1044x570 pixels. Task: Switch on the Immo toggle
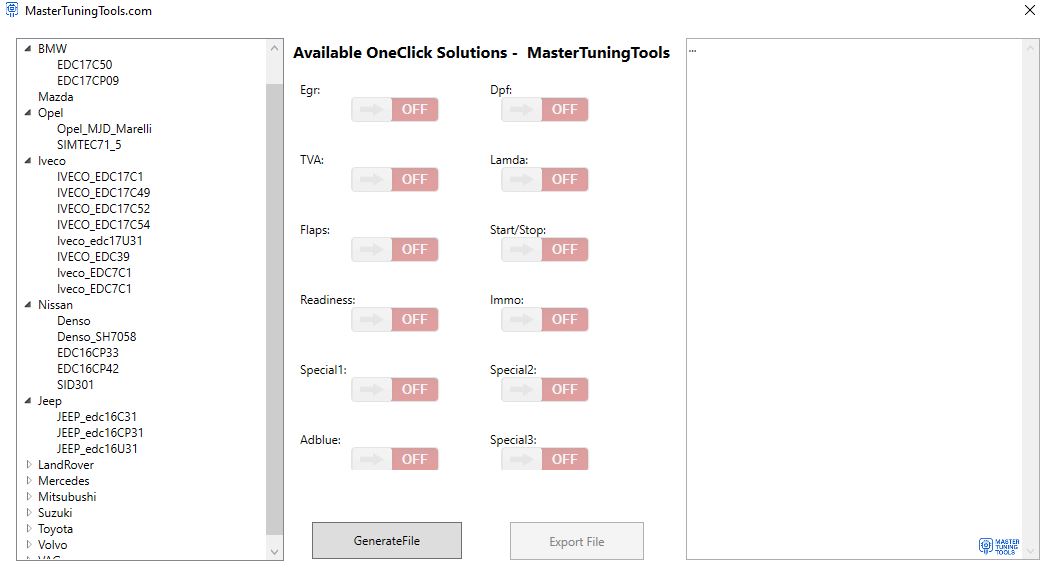(x=545, y=319)
